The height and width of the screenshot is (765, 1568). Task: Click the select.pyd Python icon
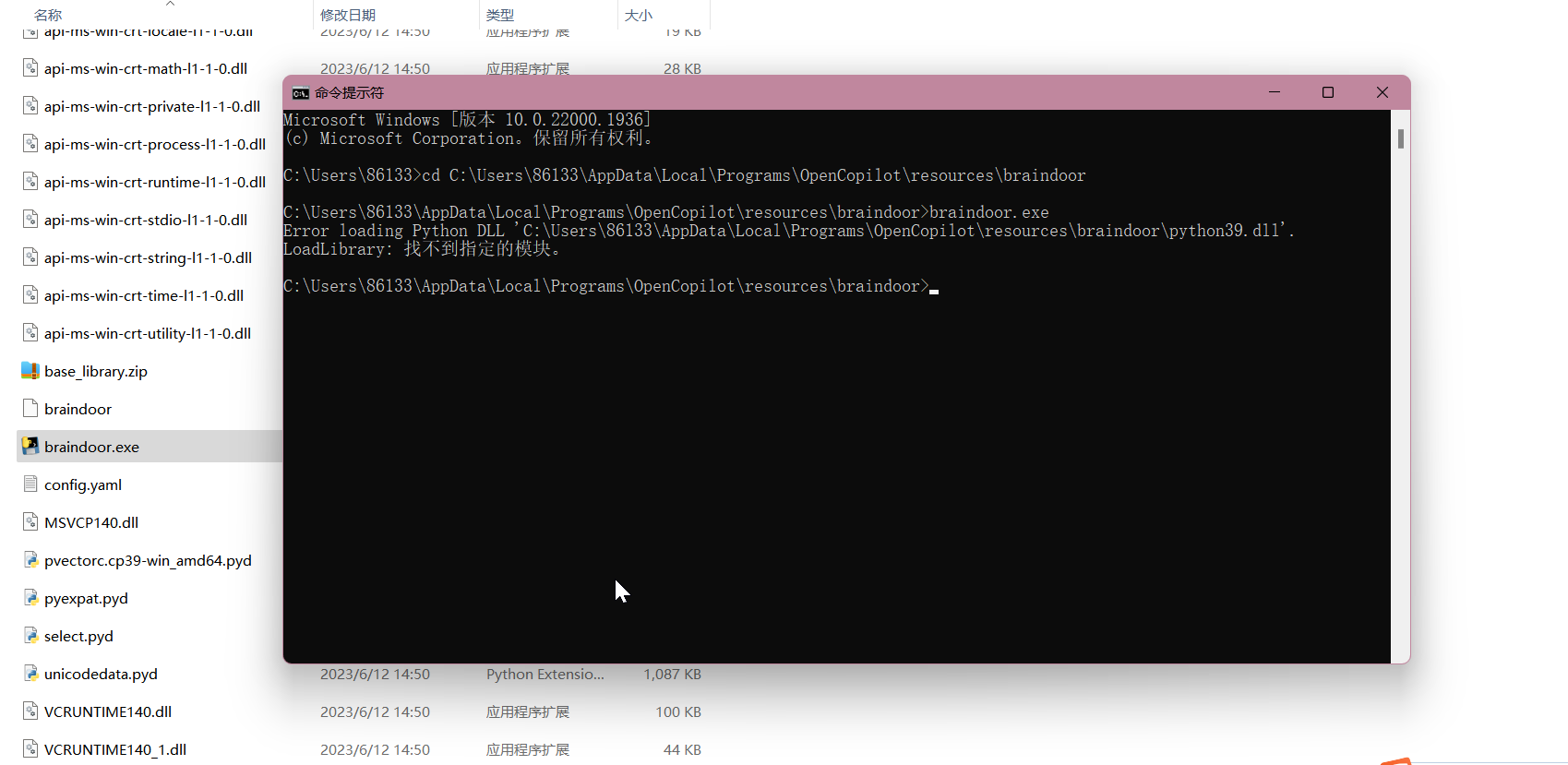tap(30, 636)
